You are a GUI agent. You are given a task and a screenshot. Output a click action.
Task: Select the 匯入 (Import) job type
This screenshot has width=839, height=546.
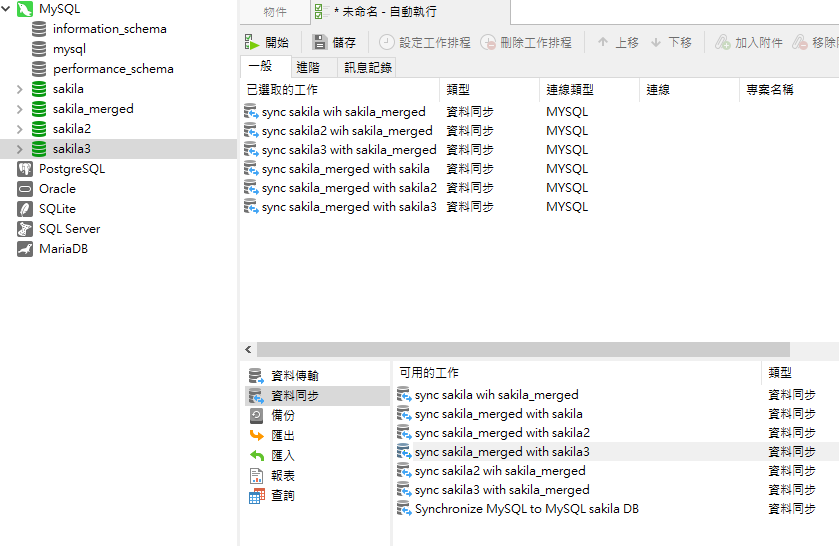click(x=283, y=455)
